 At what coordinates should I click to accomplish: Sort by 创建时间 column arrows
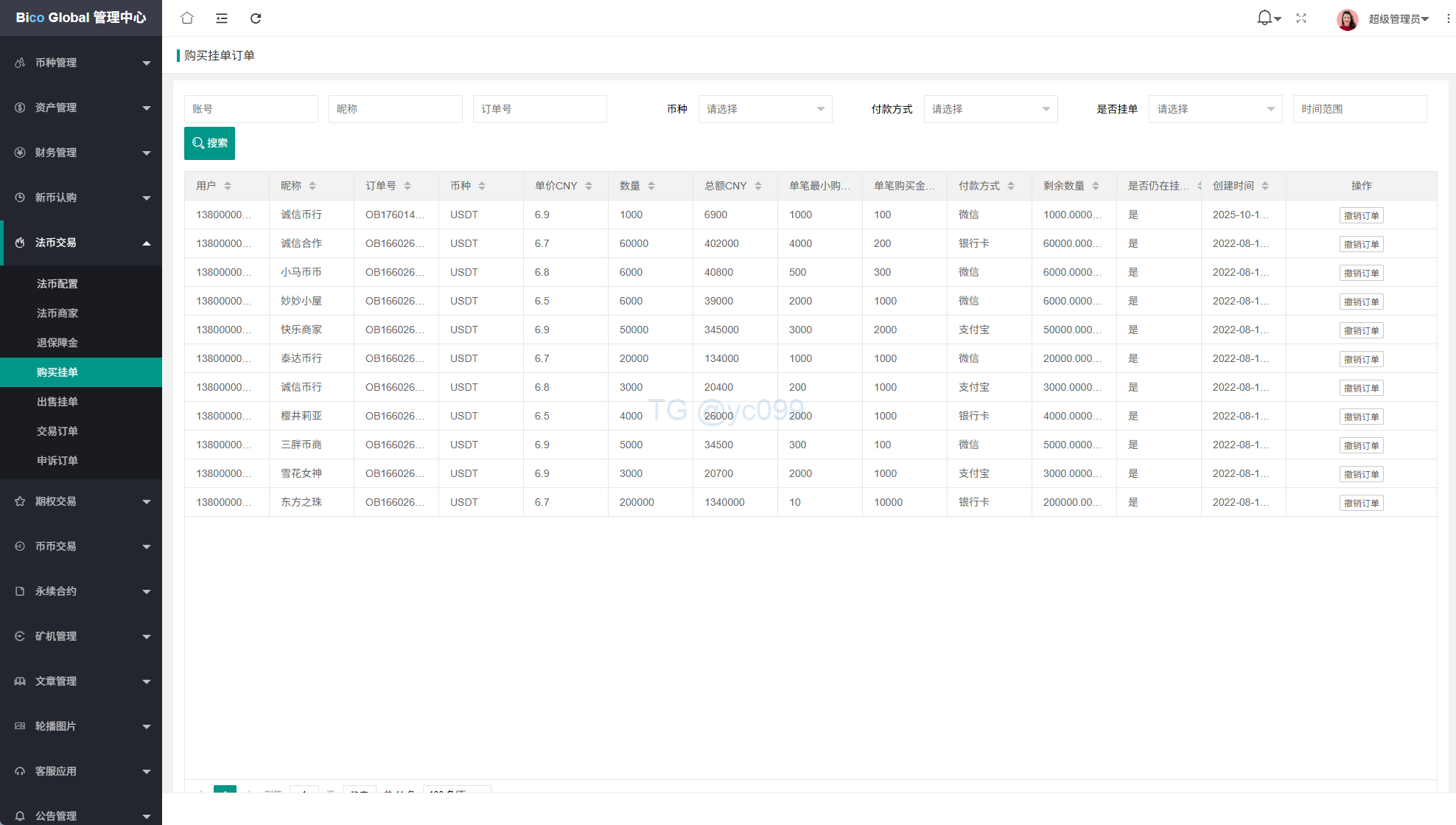[1265, 186]
